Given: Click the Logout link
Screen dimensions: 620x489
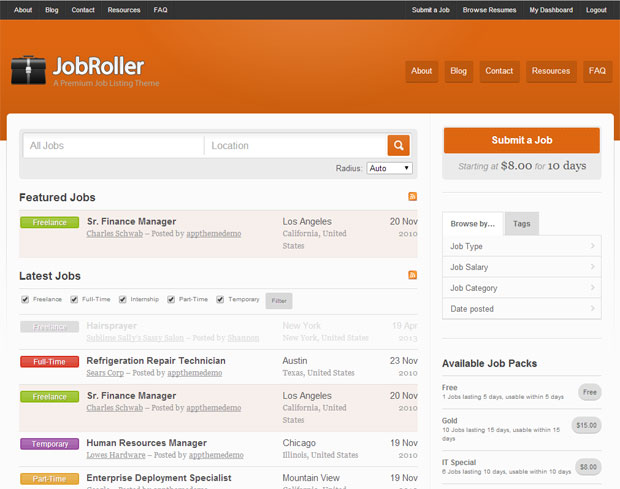Looking at the screenshot, I should [x=596, y=10].
